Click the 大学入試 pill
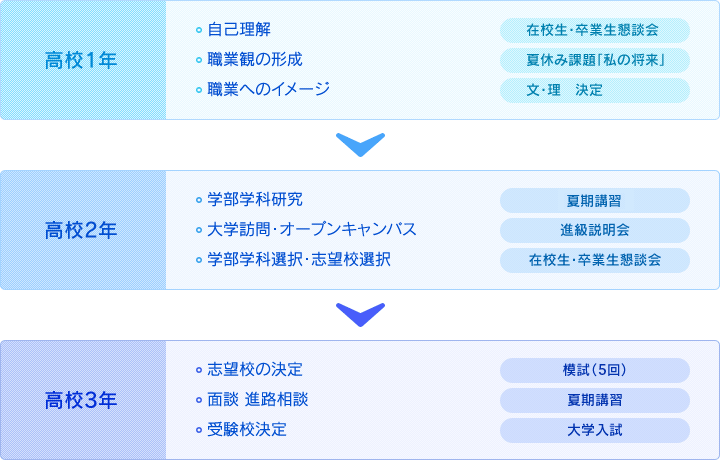The image size is (720, 460). (x=595, y=430)
